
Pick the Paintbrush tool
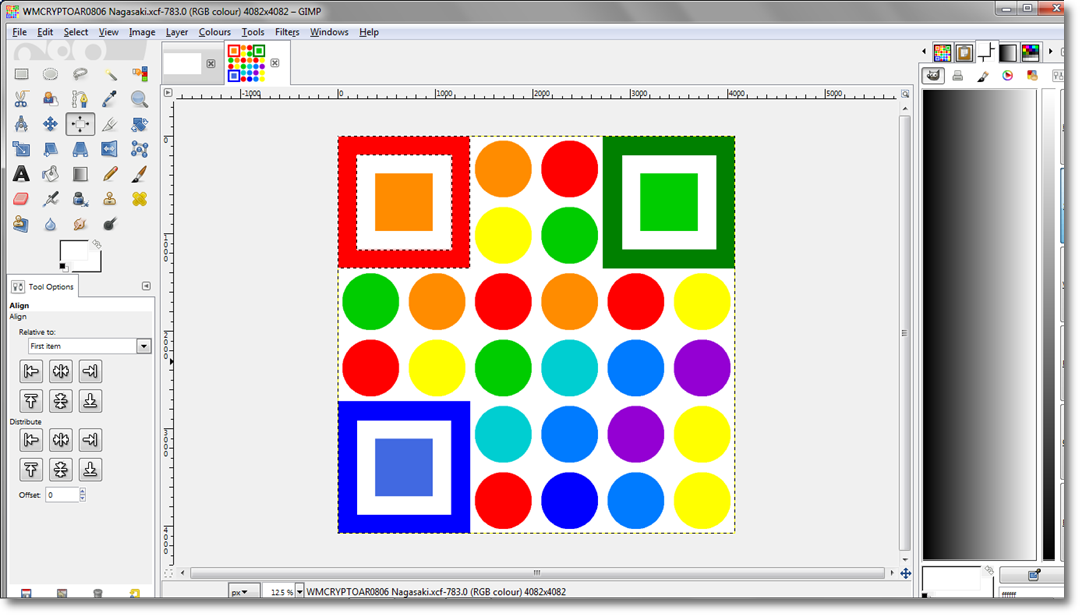tap(139, 174)
